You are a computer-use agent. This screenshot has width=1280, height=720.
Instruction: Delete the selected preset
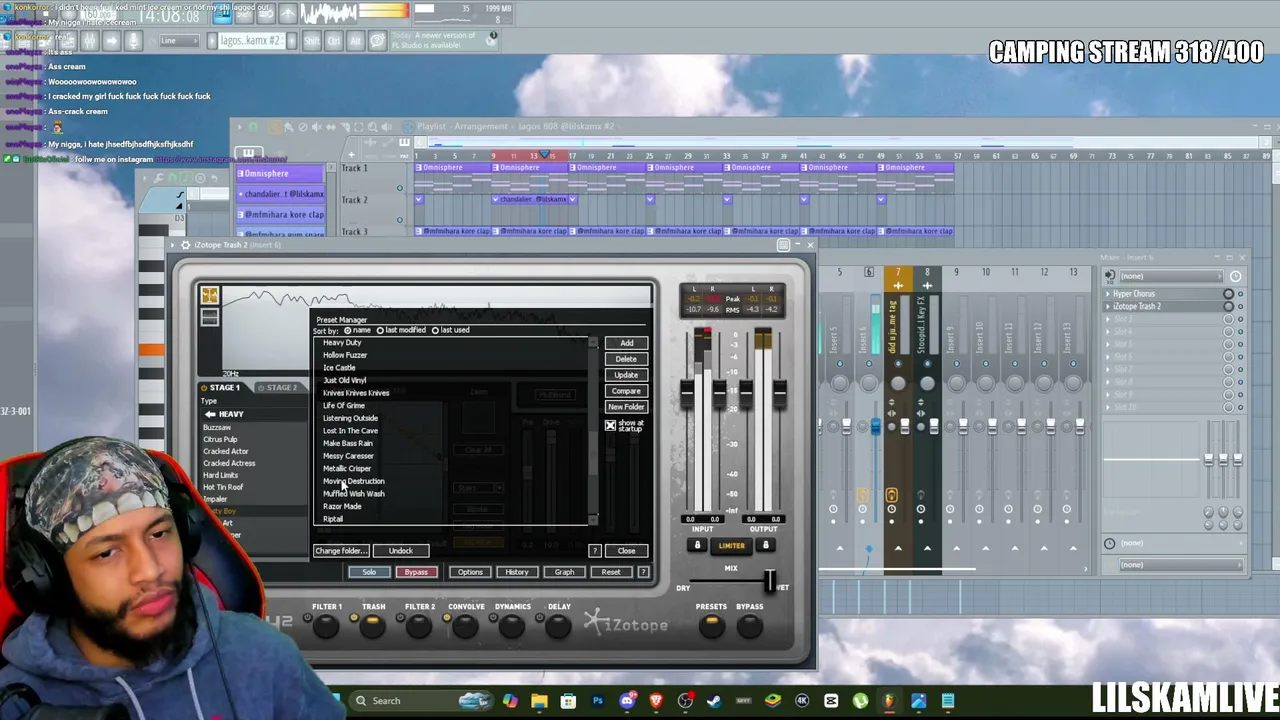click(x=626, y=359)
